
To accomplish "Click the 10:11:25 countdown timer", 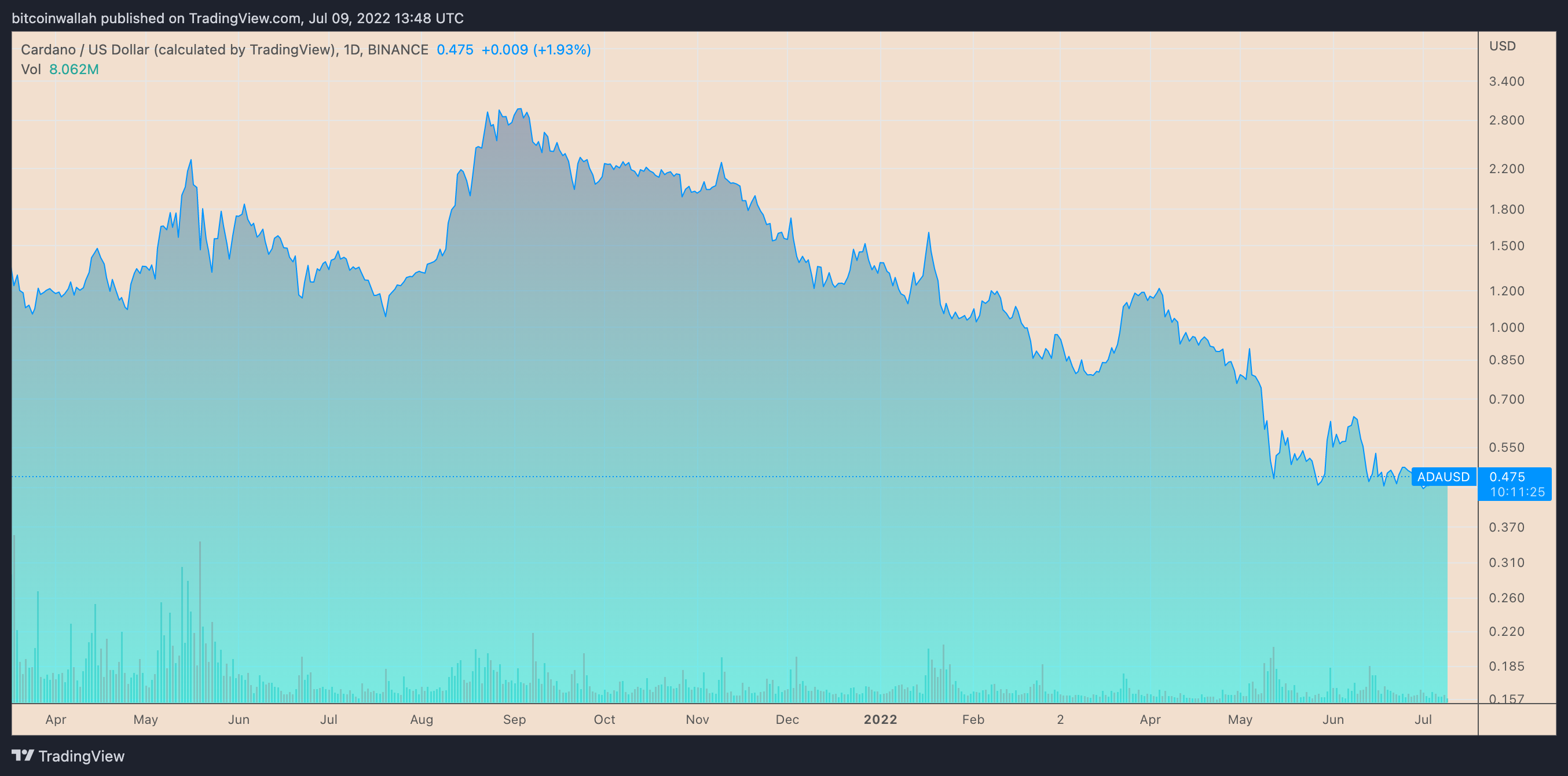I will (1517, 492).
